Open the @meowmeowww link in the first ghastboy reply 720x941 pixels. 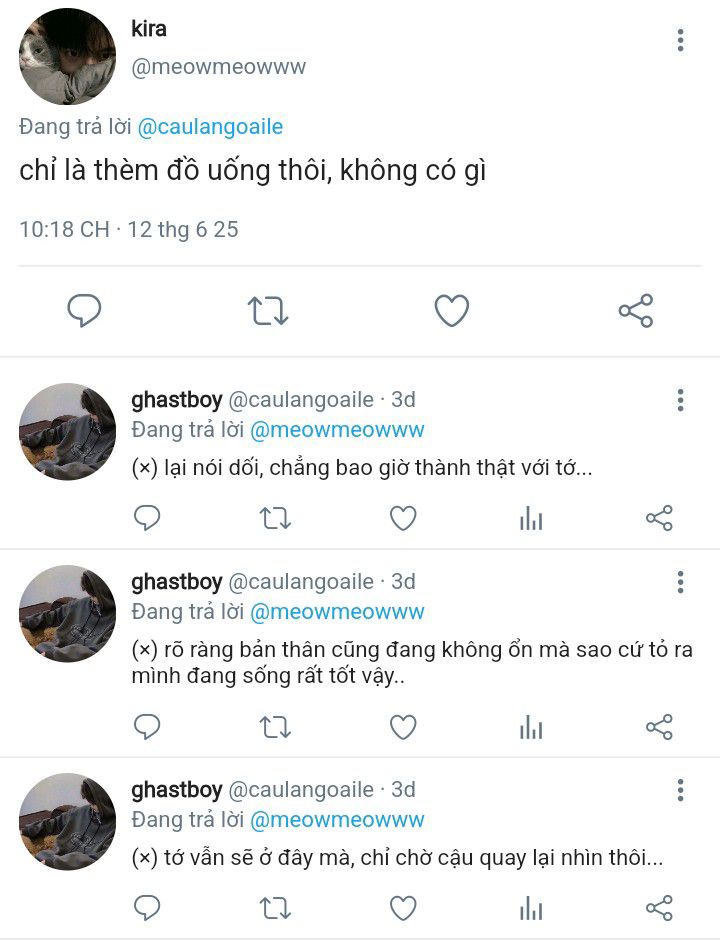pos(337,430)
